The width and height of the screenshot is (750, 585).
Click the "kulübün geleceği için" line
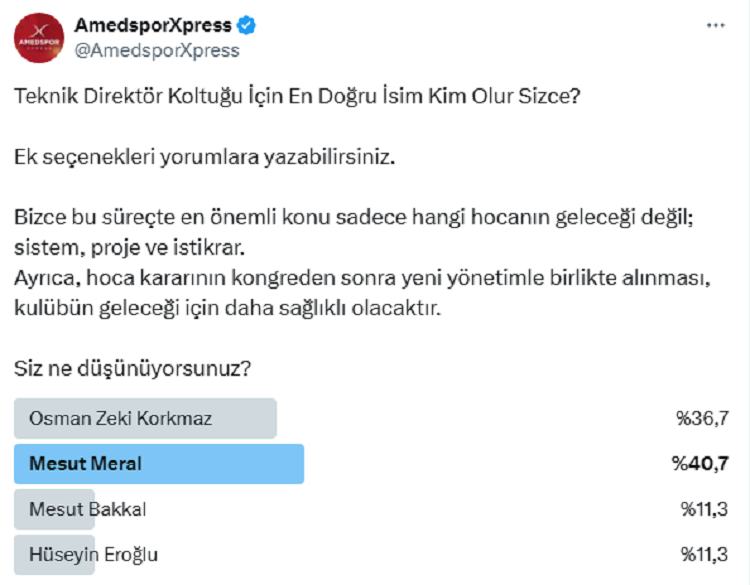[227, 309]
